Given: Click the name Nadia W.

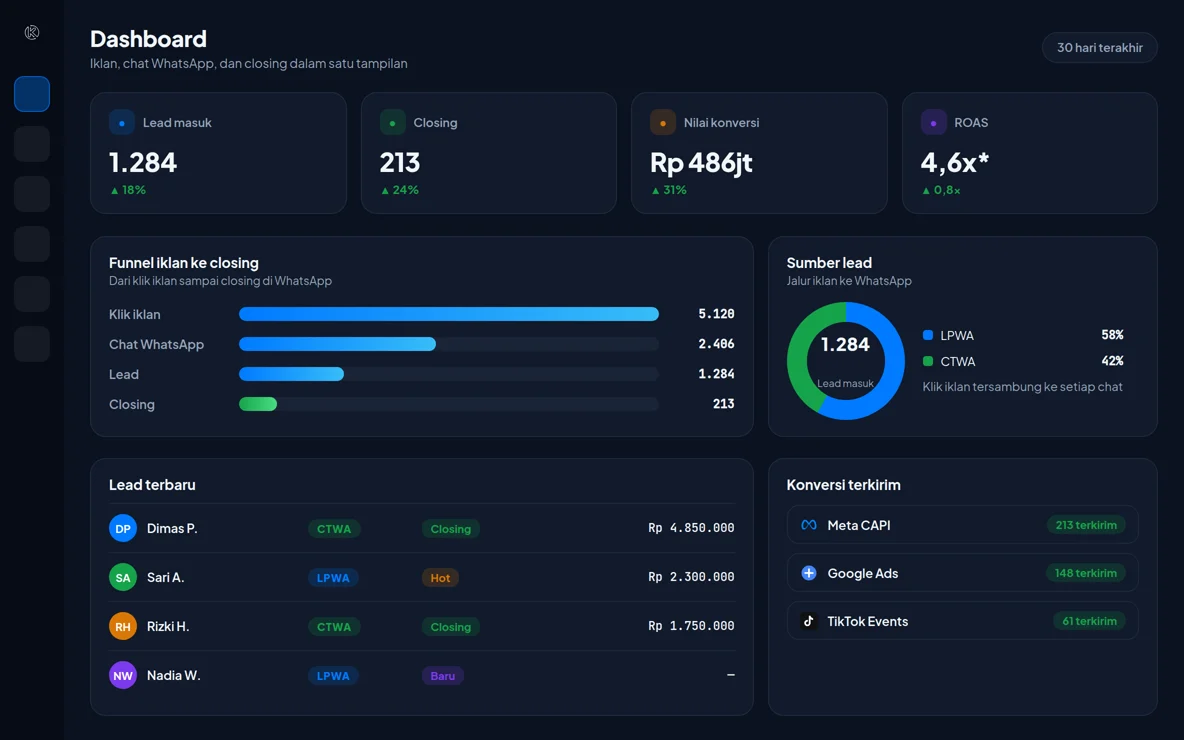Looking at the screenshot, I should point(174,675).
